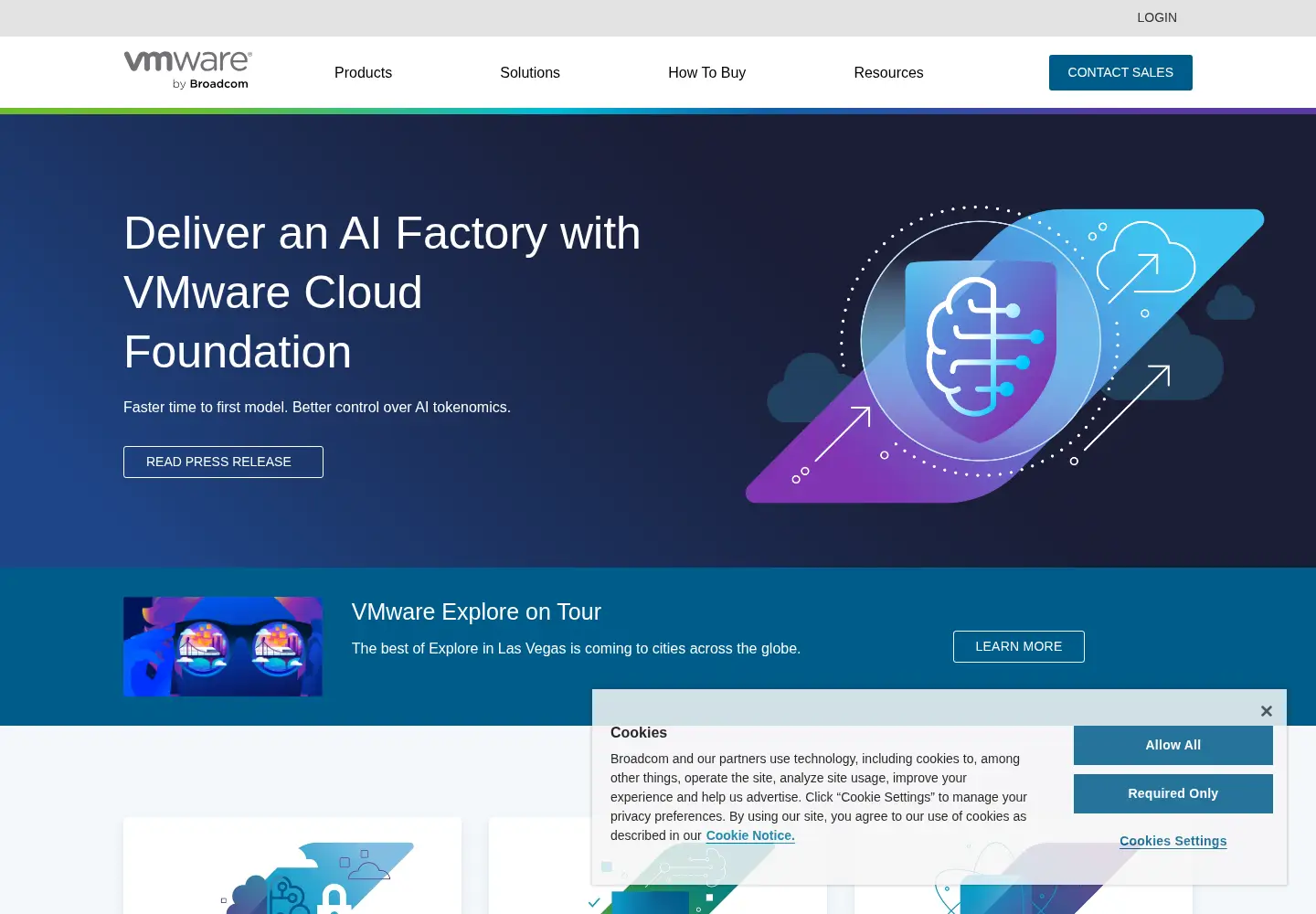Screen dimensions: 1316x914
Task: Click the 'Deliver an AI Factory' headline
Action: point(382,292)
